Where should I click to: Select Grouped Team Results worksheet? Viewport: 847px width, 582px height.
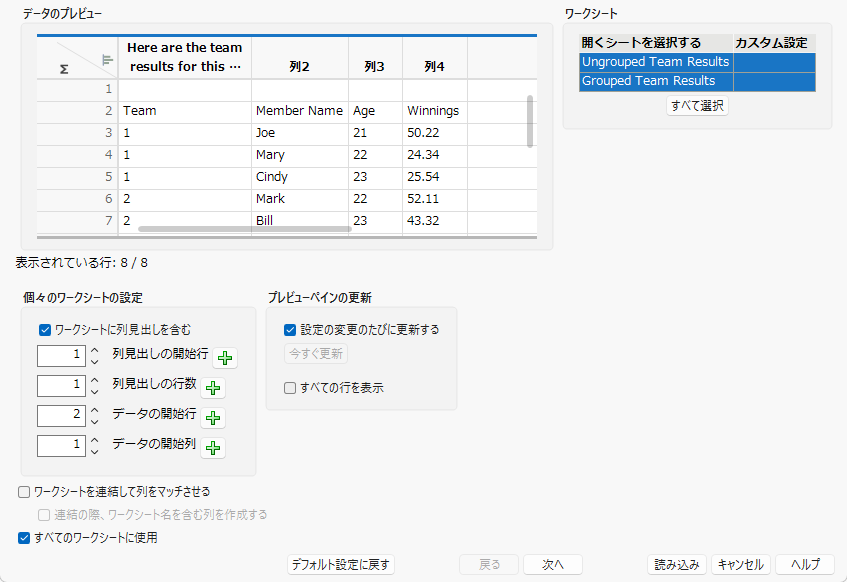pyautogui.click(x=656, y=81)
